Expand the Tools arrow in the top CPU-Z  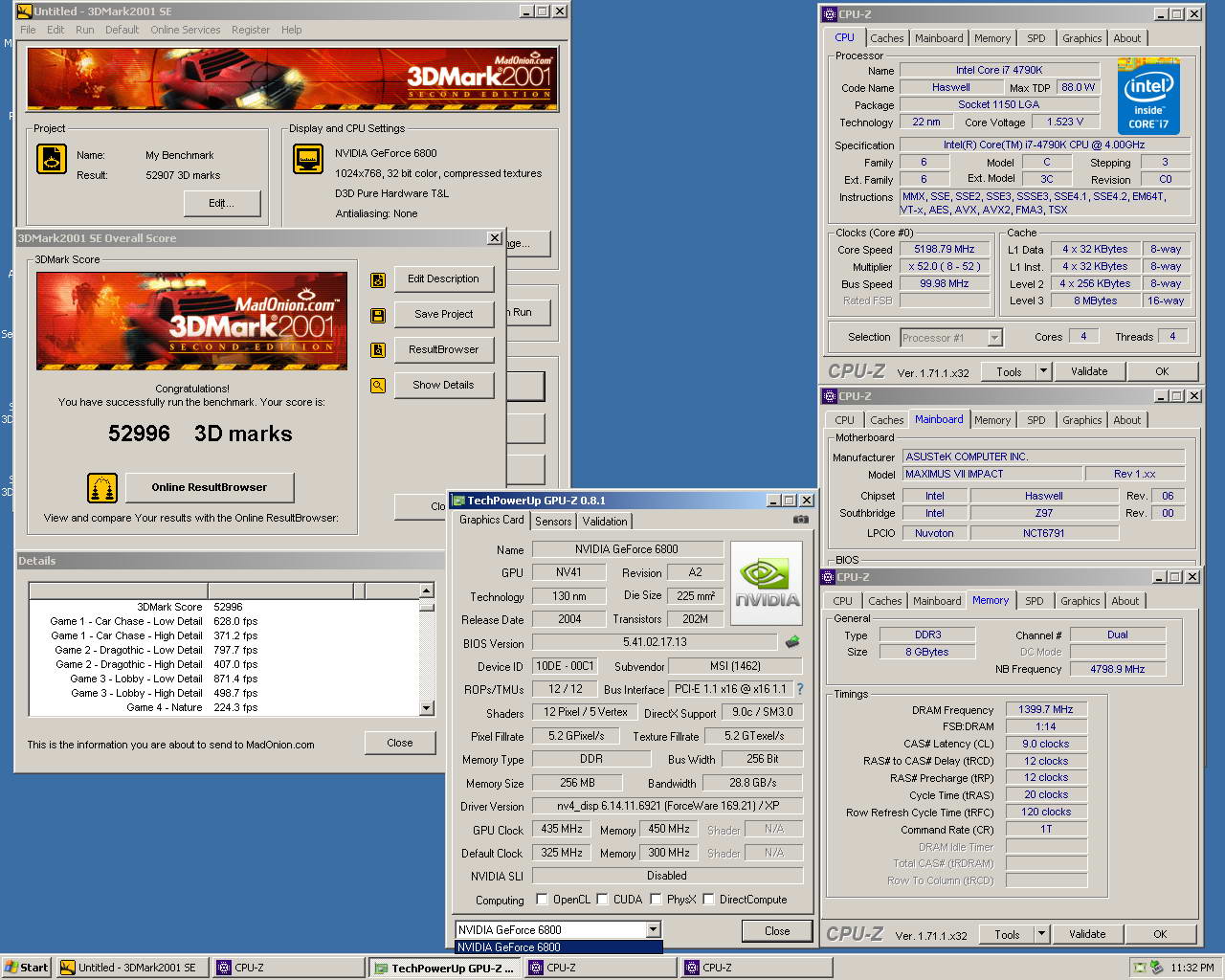pos(1043,372)
